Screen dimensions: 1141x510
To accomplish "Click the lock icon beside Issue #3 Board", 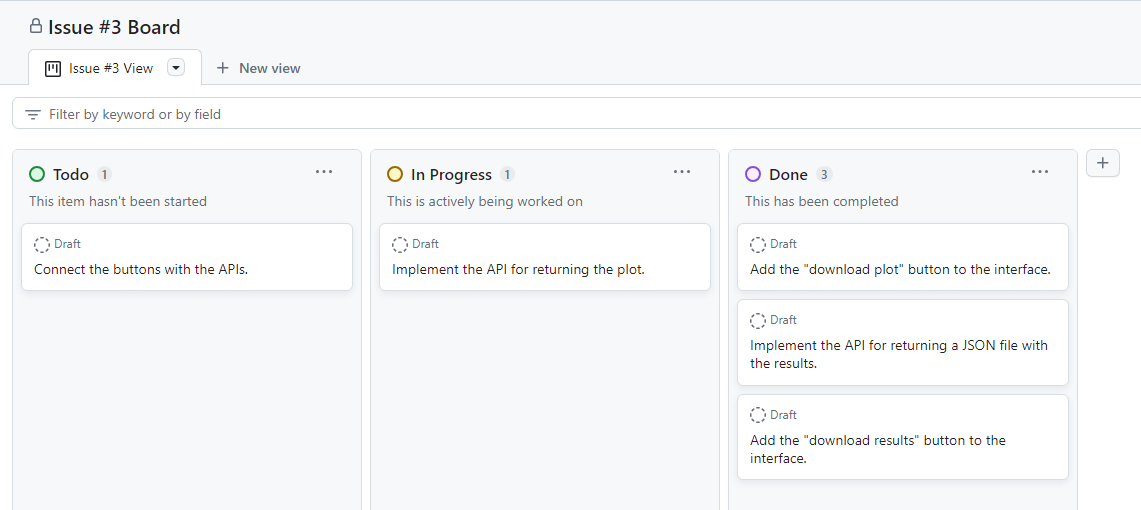I will click(36, 27).
